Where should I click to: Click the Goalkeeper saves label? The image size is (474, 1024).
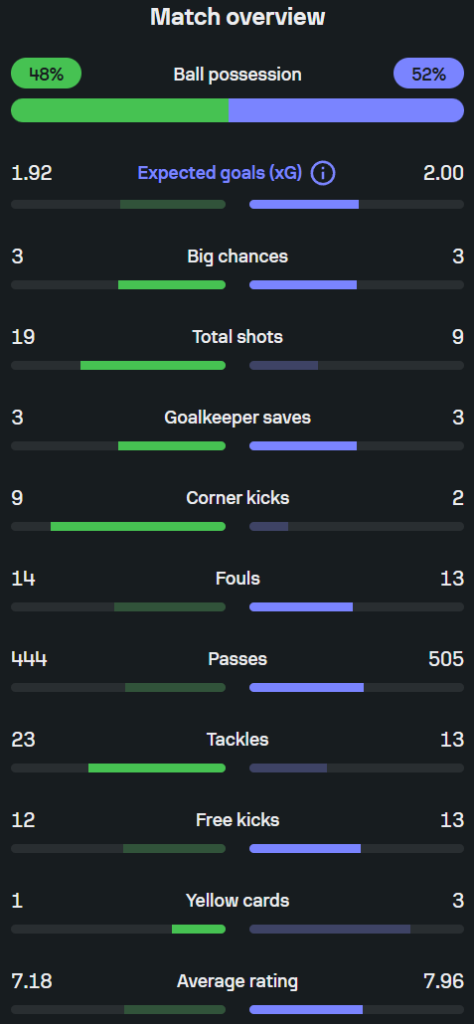click(238, 417)
